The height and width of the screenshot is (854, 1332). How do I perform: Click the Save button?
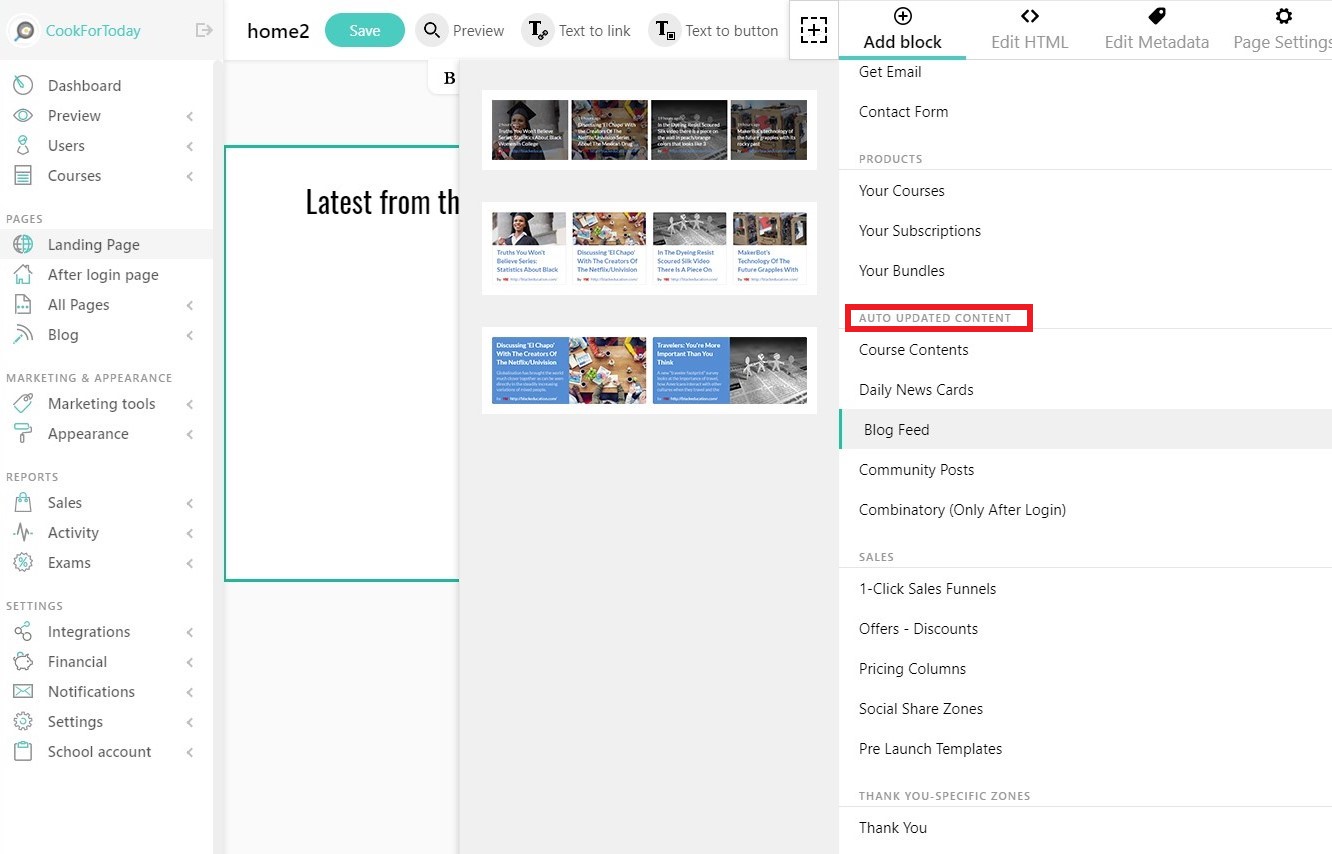(365, 30)
